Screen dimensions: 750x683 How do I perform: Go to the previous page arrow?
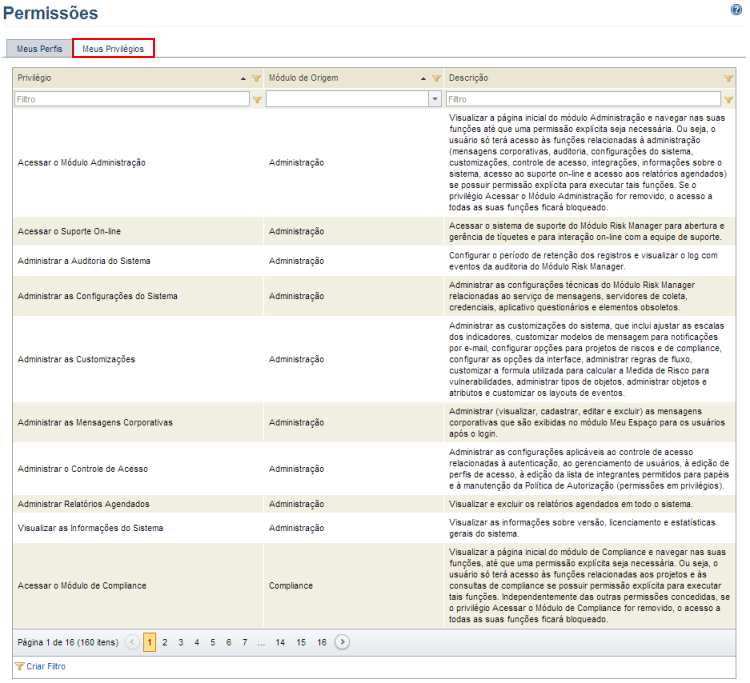[132, 642]
